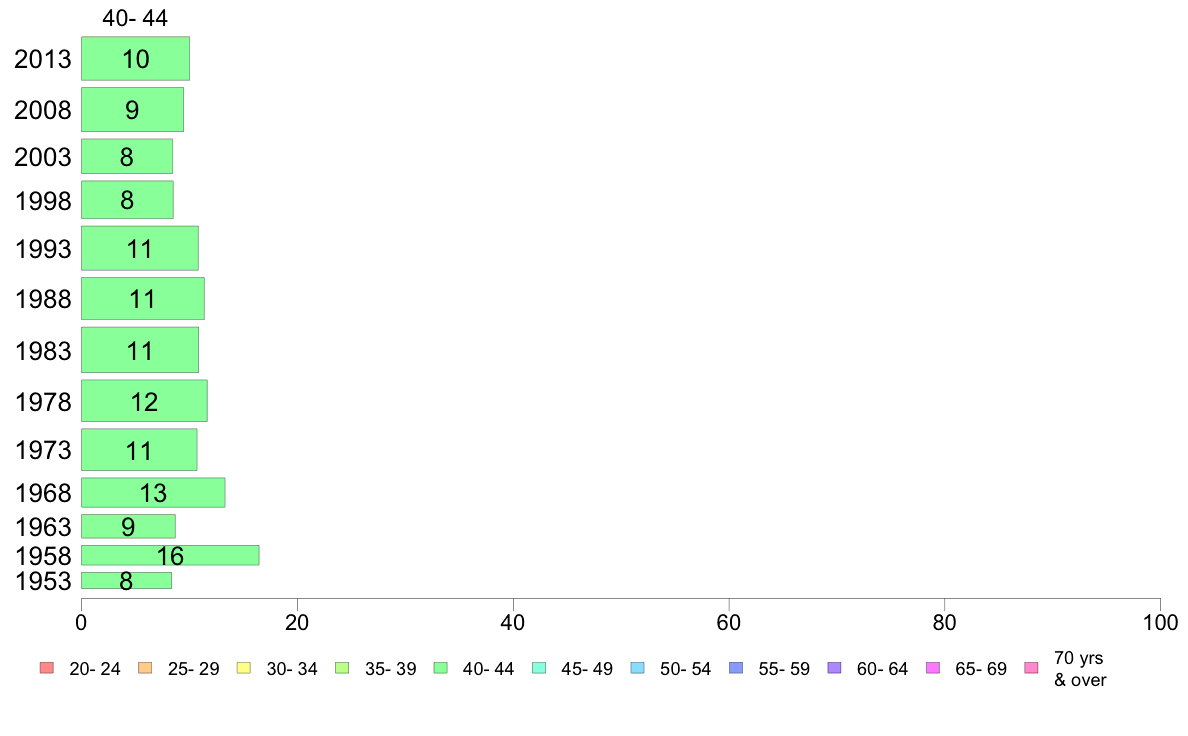This screenshot has height=736, width=1188.
Task: Click the 25-29 orange legend swatch
Action: (145, 668)
